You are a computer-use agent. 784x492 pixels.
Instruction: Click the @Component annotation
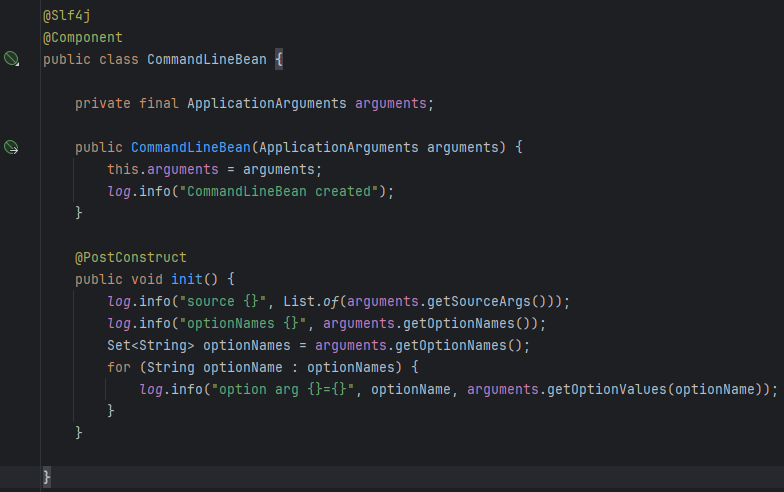tap(82, 38)
